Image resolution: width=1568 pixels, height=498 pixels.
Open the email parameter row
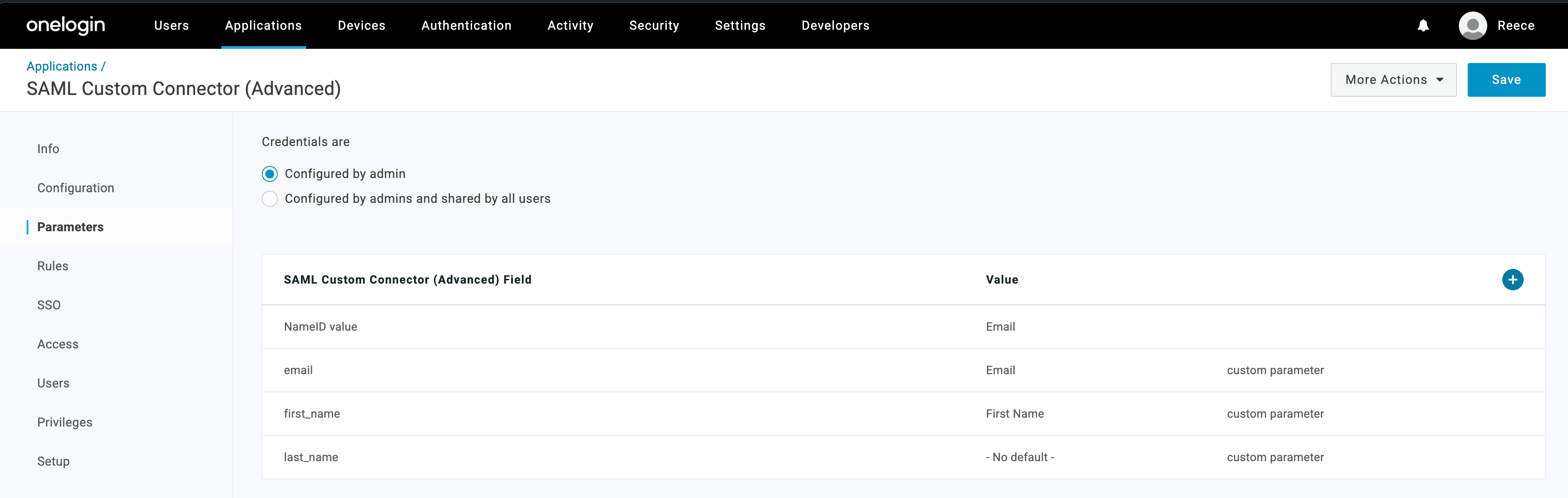coord(903,370)
